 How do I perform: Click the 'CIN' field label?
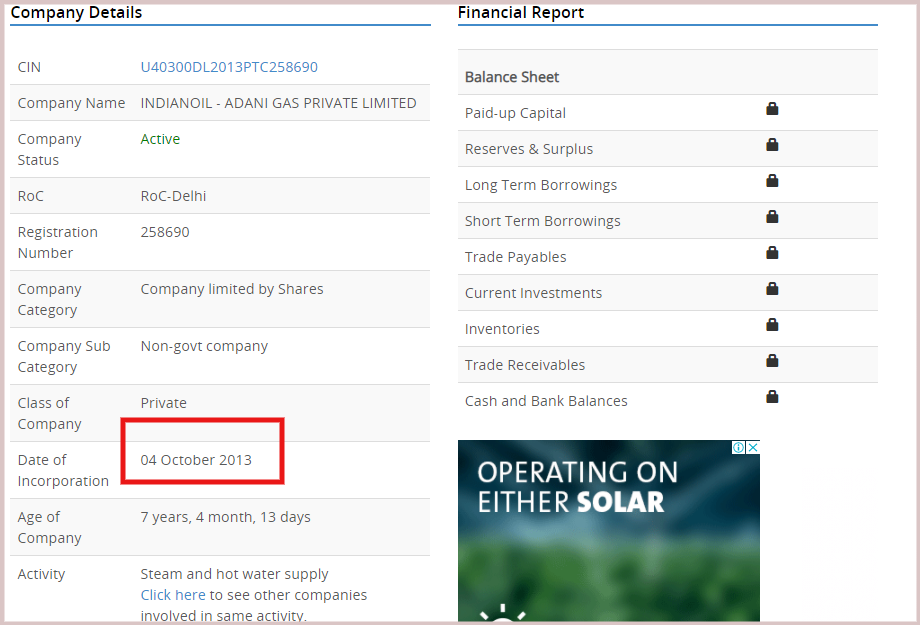(x=29, y=67)
